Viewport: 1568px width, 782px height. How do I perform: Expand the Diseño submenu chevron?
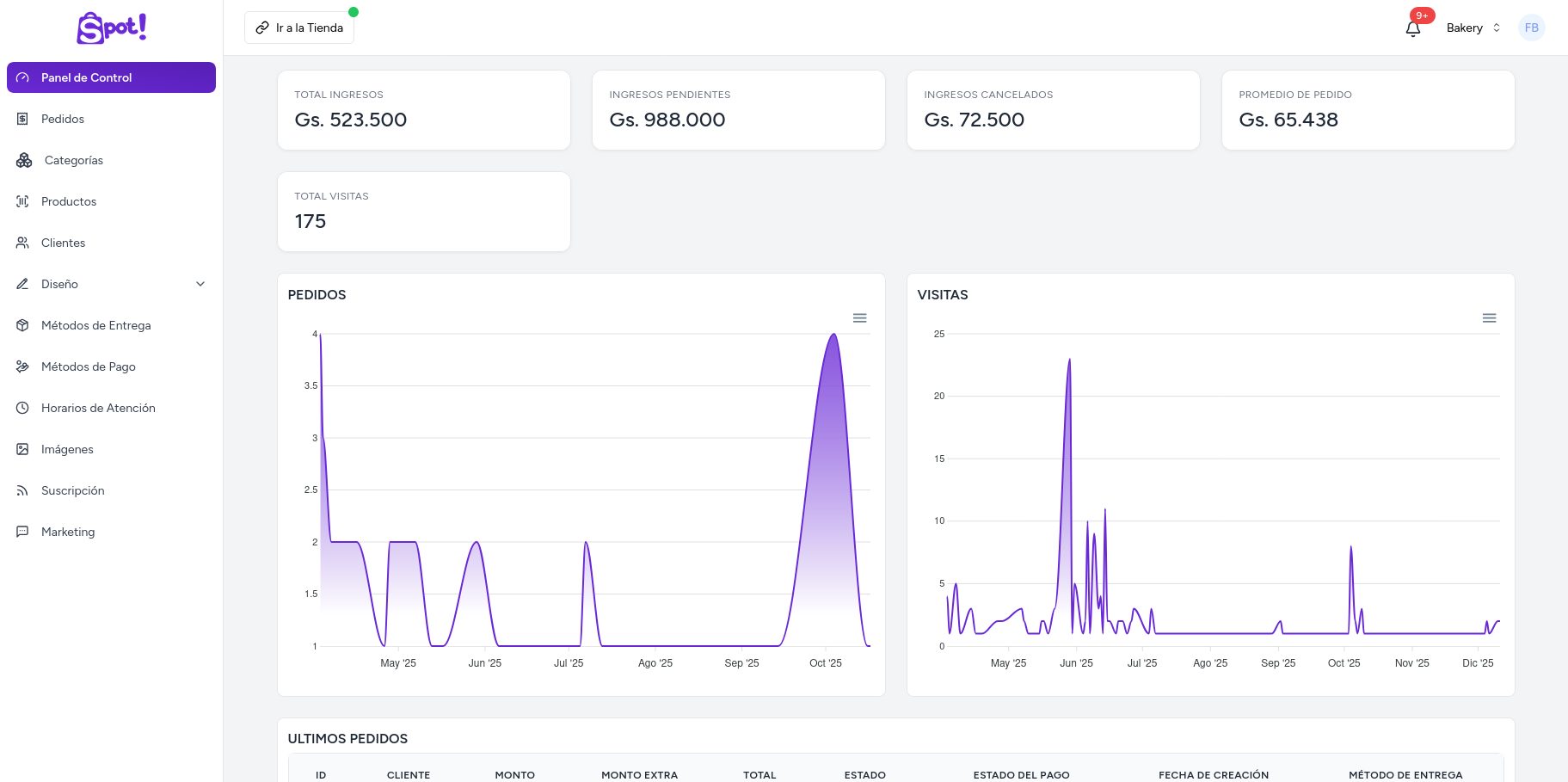(x=200, y=284)
